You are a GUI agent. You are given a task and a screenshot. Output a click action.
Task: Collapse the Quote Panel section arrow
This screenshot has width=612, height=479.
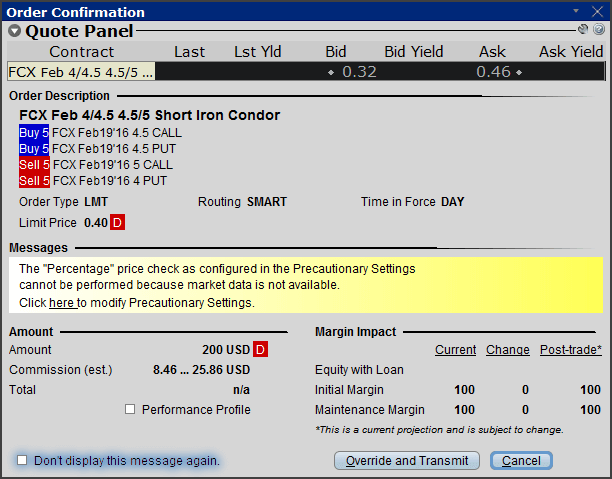[x=15, y=31]
